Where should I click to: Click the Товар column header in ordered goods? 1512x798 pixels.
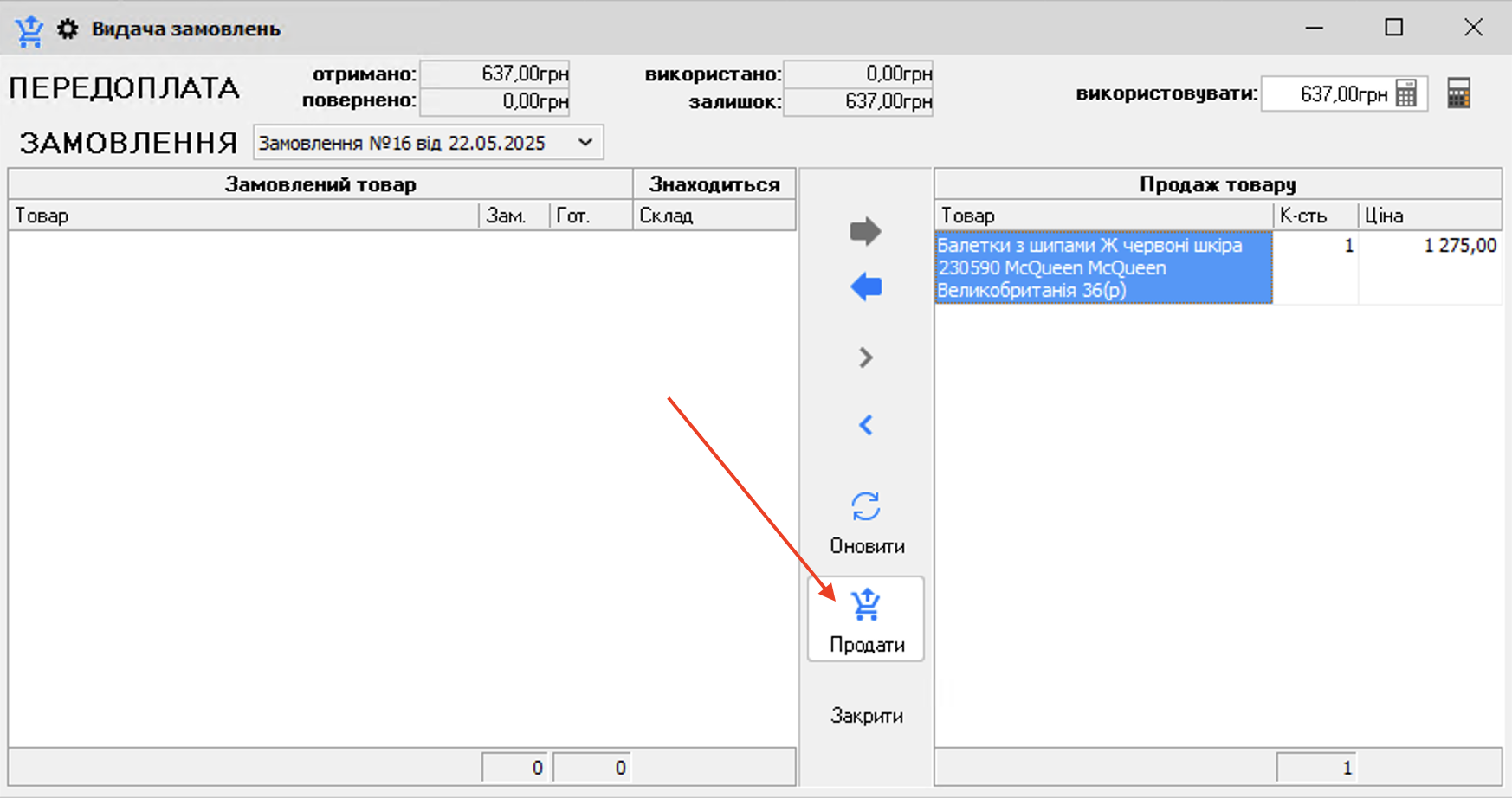[242, 216]
